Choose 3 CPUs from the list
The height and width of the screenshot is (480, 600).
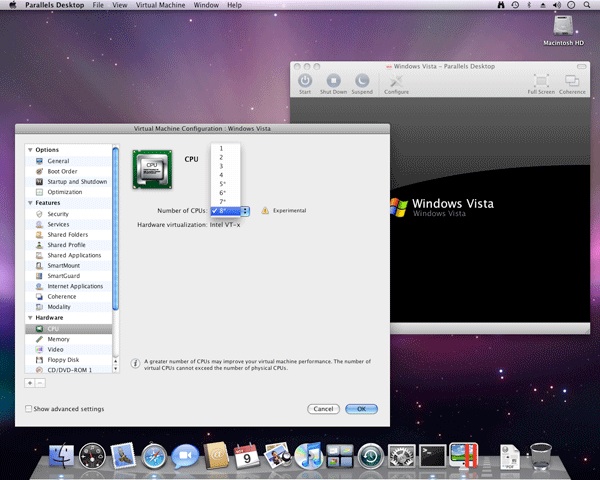(225, 166)
